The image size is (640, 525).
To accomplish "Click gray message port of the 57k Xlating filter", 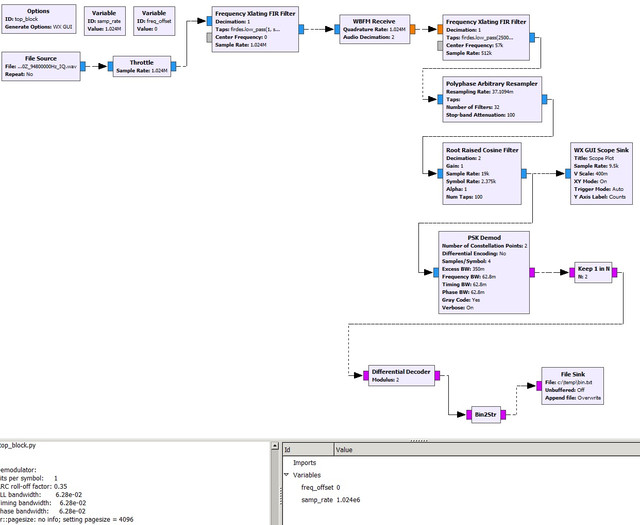I will [440, 46].
